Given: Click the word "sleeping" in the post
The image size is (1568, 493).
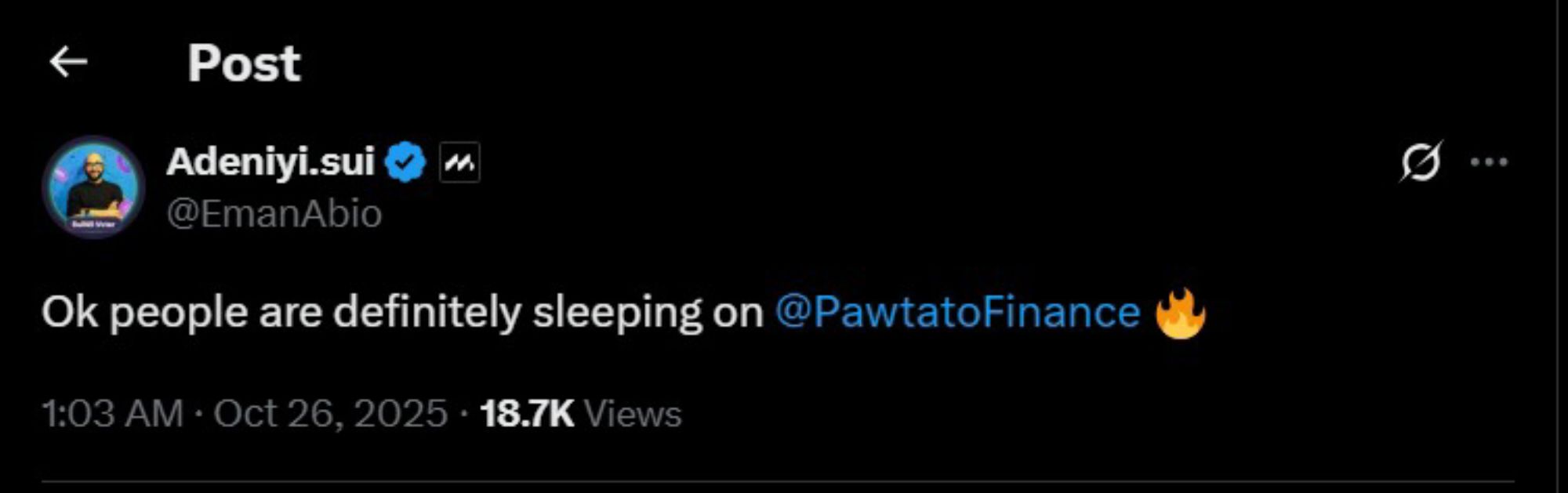Looking at the screenshot, I should pos(617,314).
